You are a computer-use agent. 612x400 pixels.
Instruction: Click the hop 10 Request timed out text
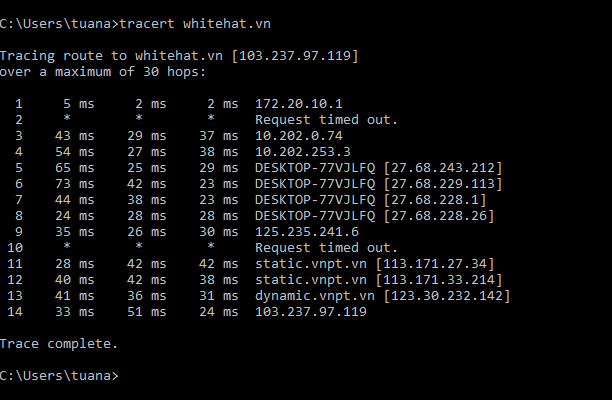tap(326, 248)
